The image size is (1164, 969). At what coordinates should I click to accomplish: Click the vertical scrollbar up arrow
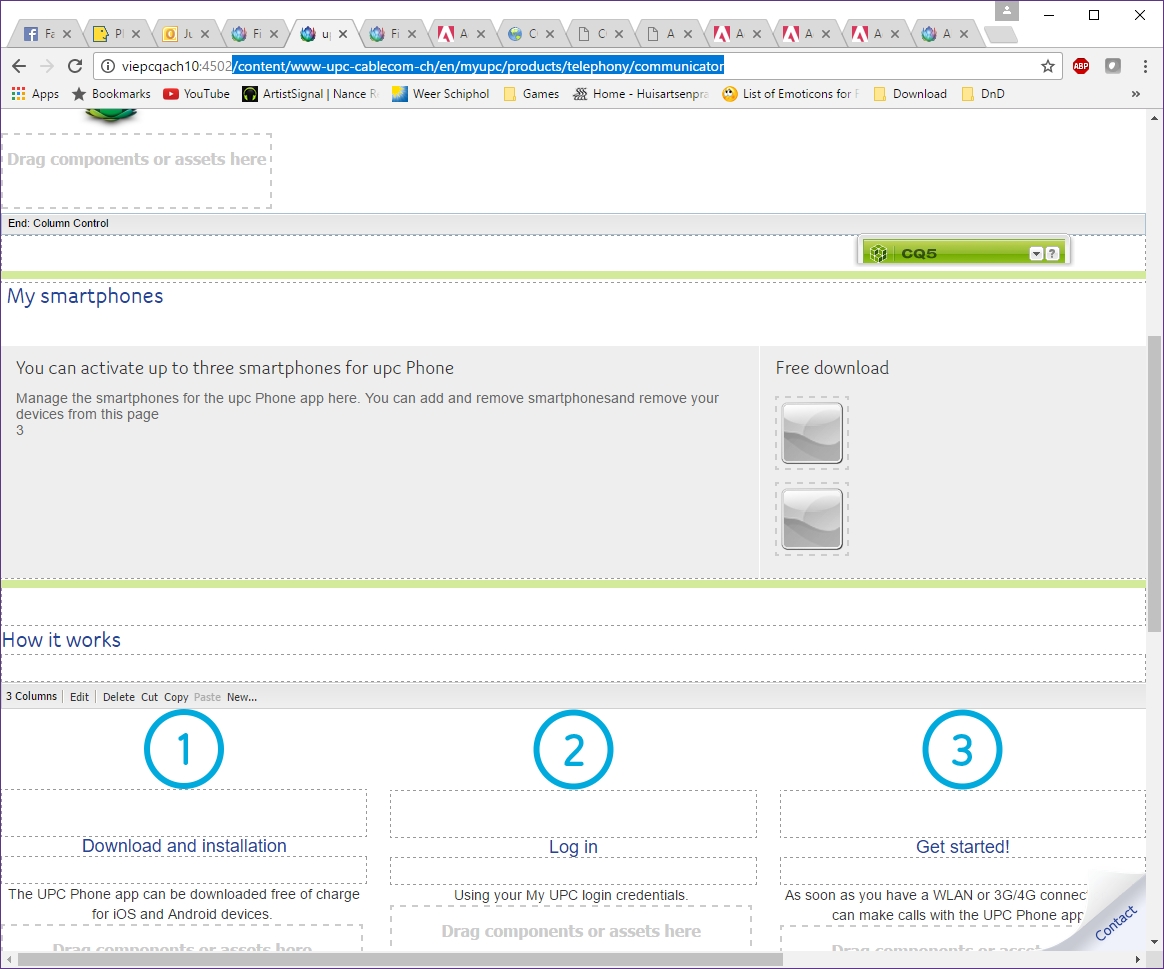[x=1154, y=118]
